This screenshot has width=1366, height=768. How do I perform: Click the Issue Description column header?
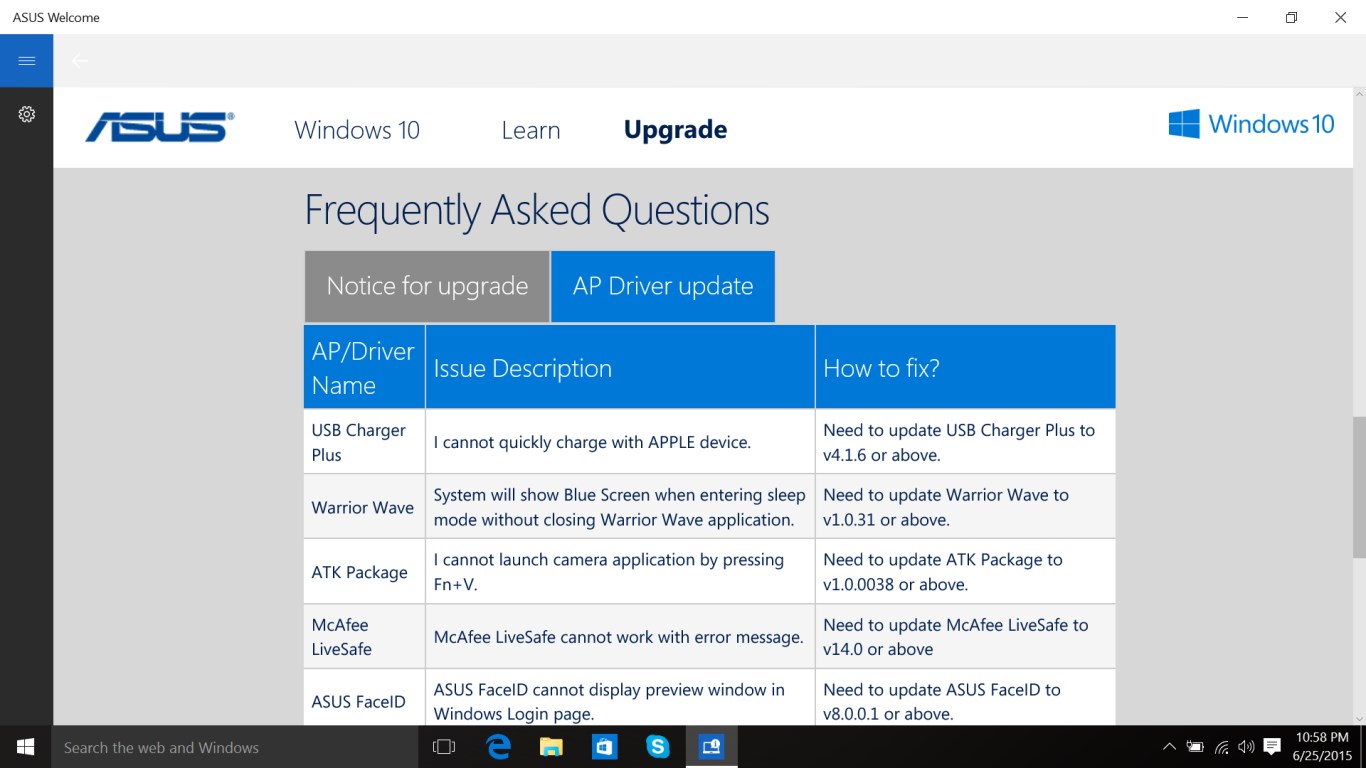pyautogui.click(x=620, y=367)
